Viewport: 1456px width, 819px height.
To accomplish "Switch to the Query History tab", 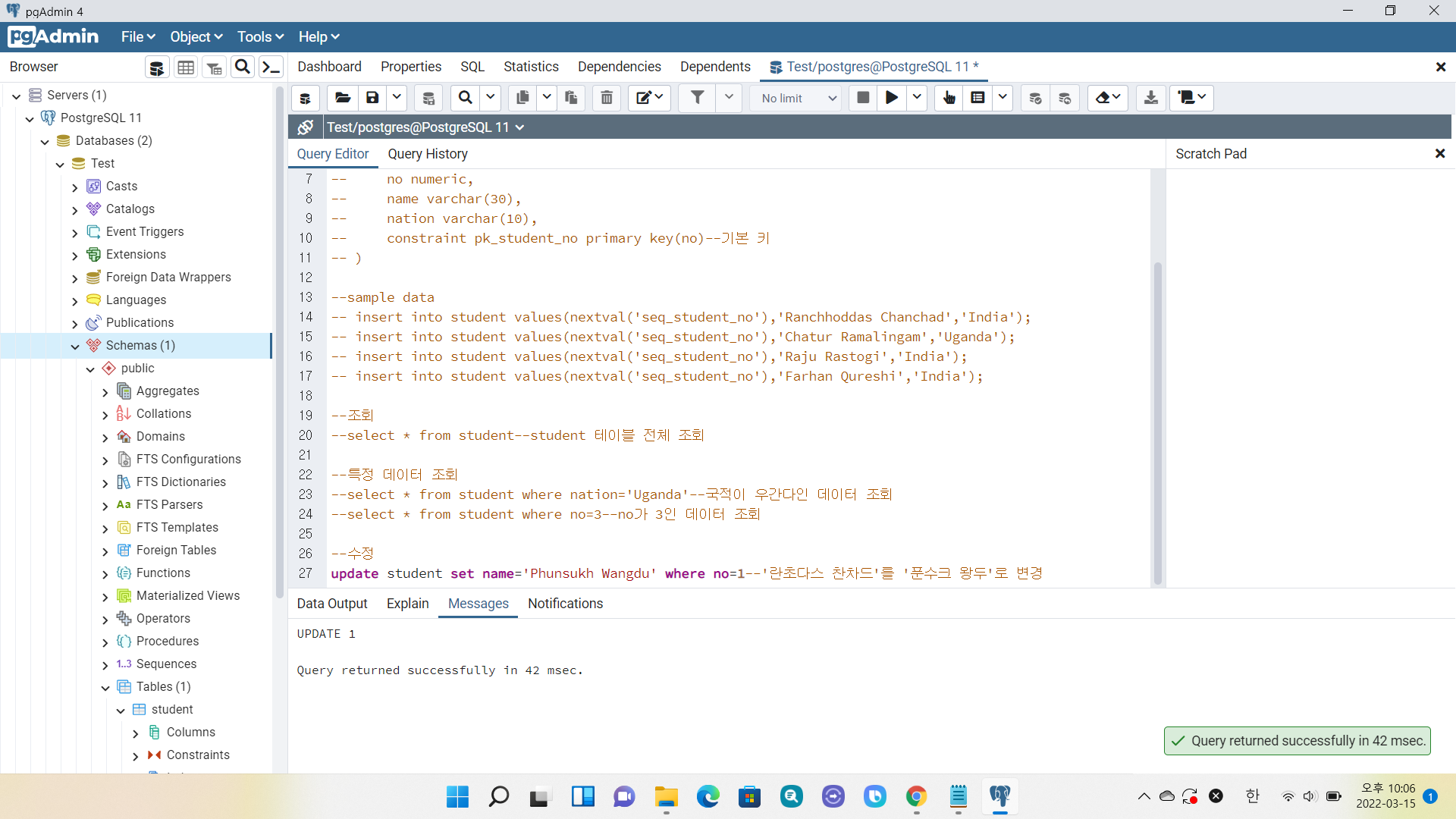I will click(x=428, y=154).
